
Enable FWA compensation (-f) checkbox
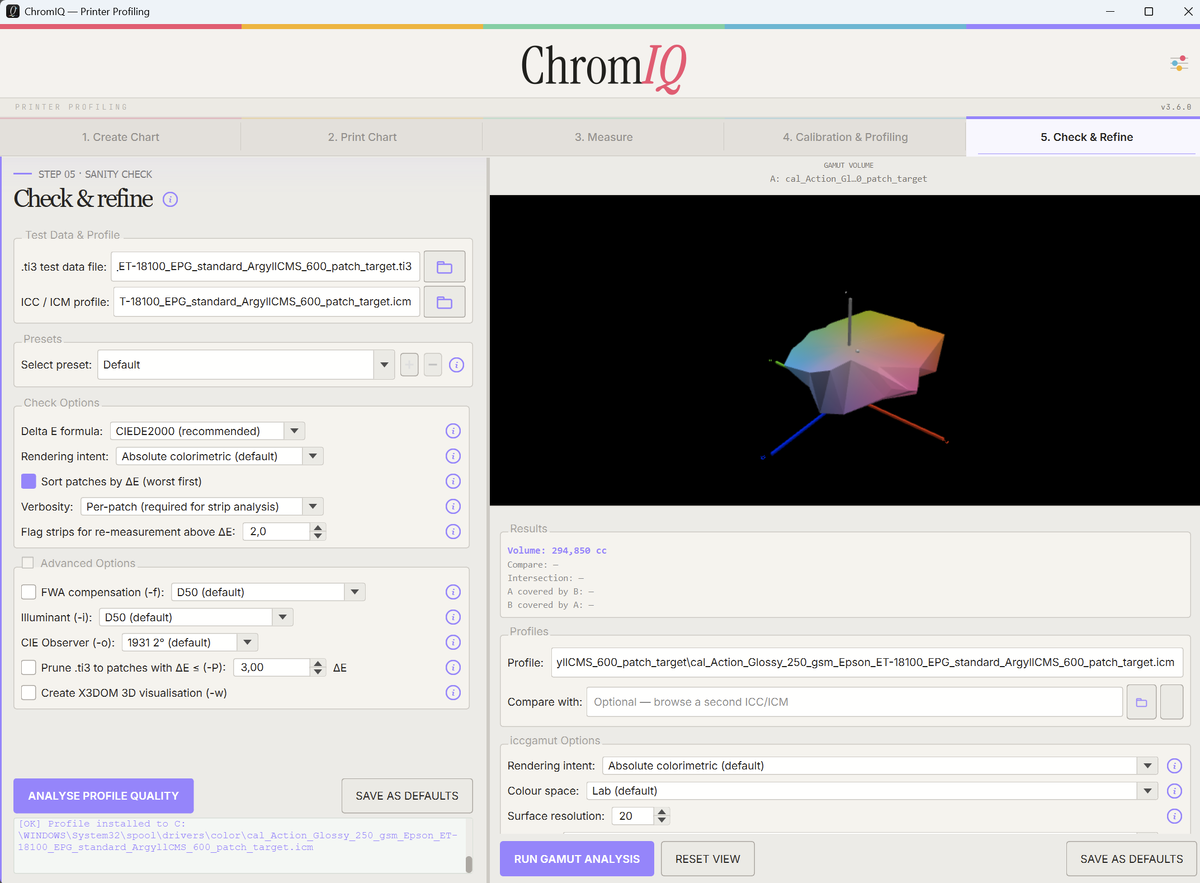28,592
